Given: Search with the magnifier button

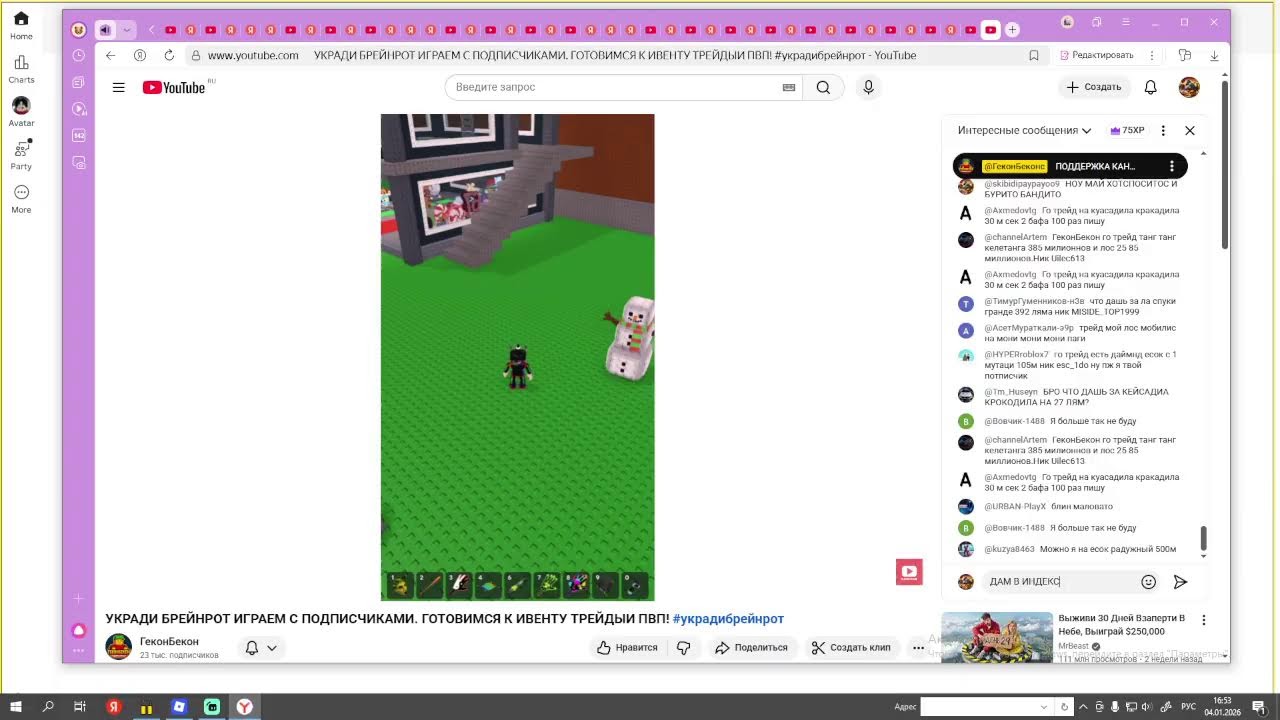Looking at the screenshot, I should [823, 87].
